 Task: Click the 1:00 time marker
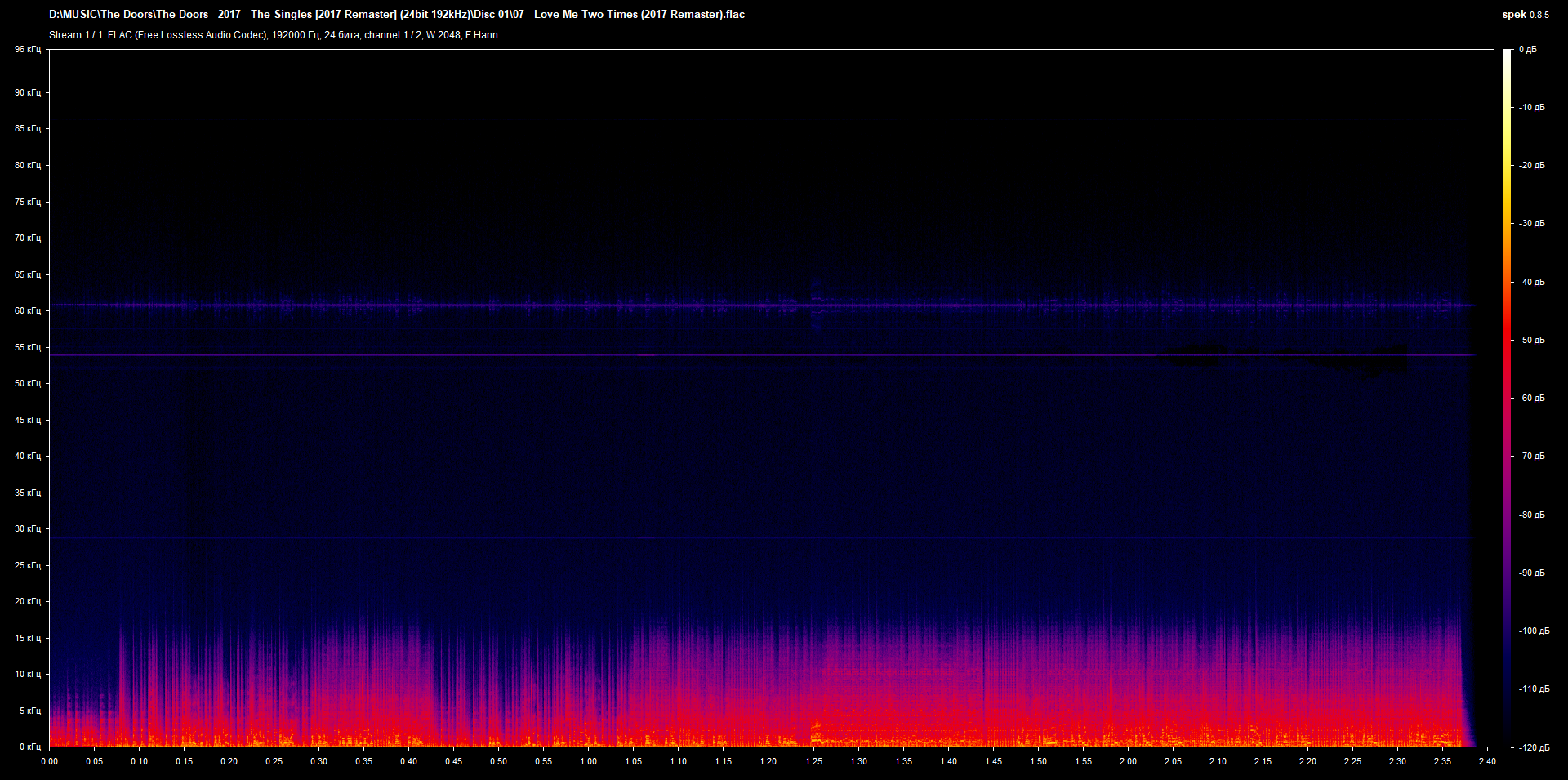[588, 761]
